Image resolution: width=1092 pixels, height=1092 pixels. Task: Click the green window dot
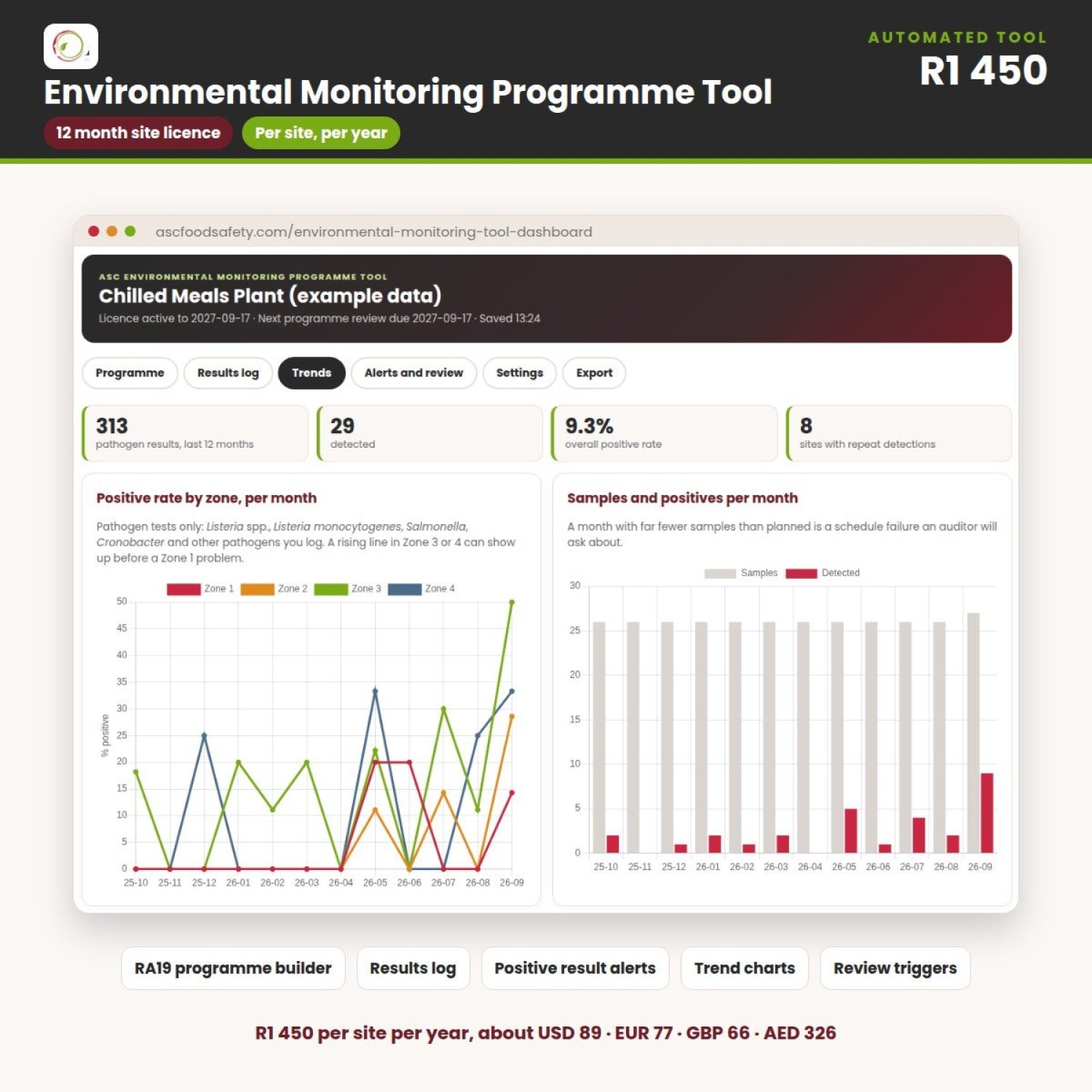(130, 232)
